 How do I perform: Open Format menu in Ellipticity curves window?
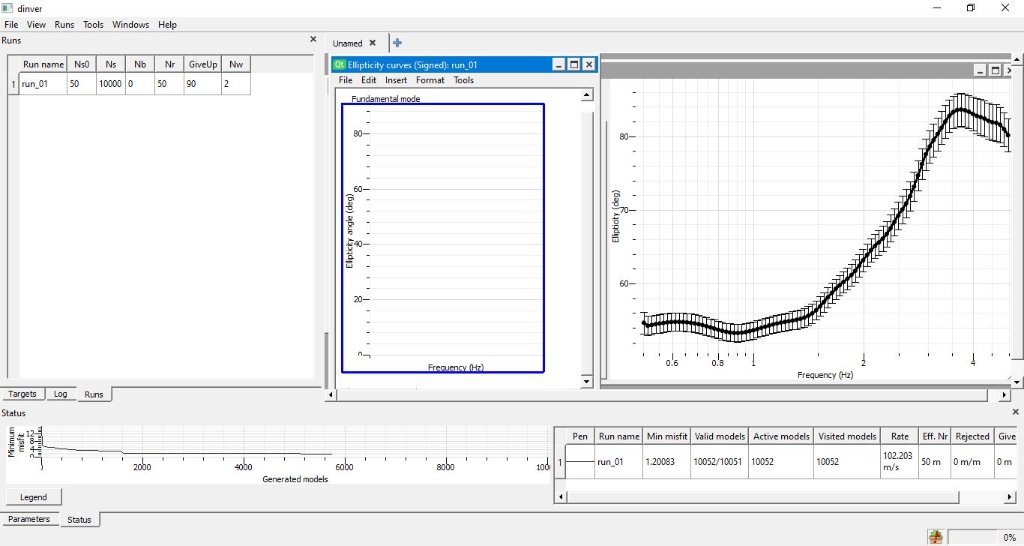pos(430,80)
